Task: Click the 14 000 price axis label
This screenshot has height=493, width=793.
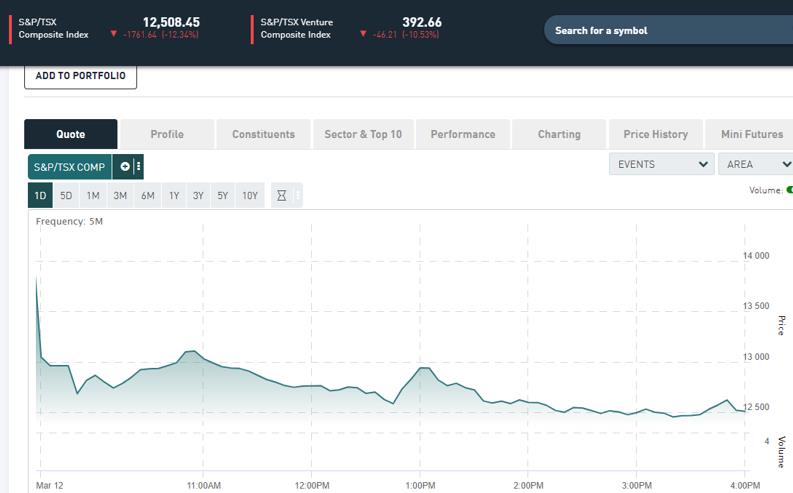Action: click(756, 256)
